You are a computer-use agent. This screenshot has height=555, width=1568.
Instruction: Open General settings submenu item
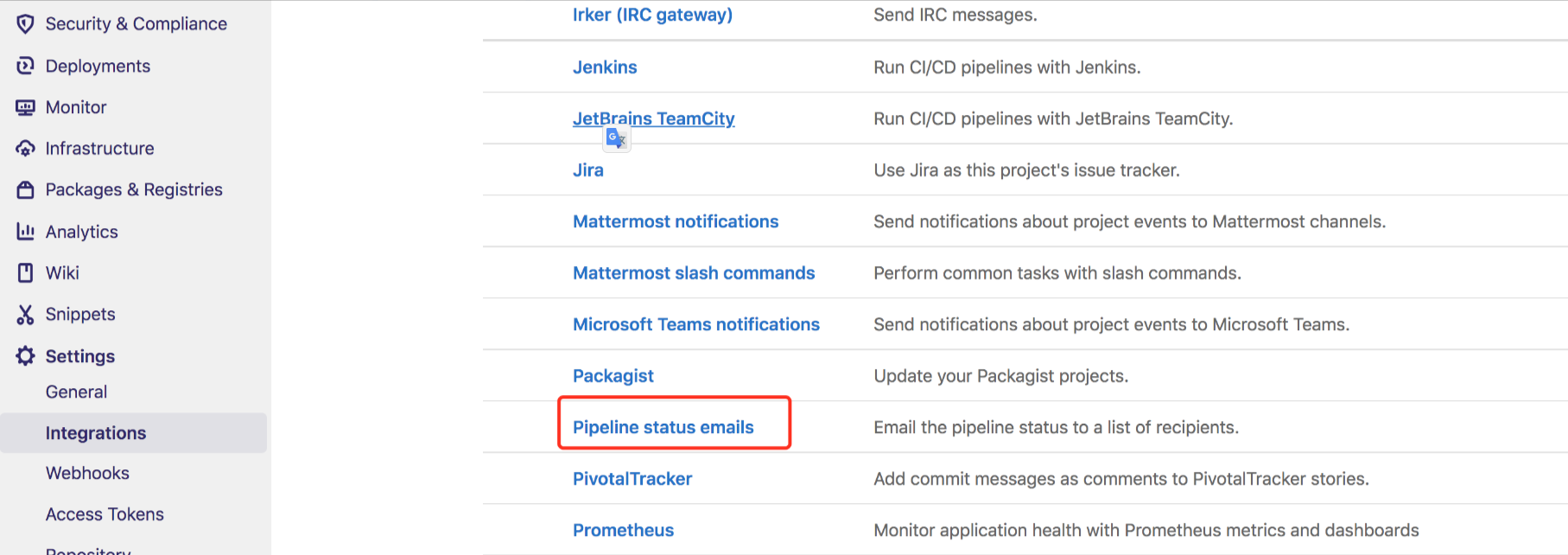[x=76, y=392]
